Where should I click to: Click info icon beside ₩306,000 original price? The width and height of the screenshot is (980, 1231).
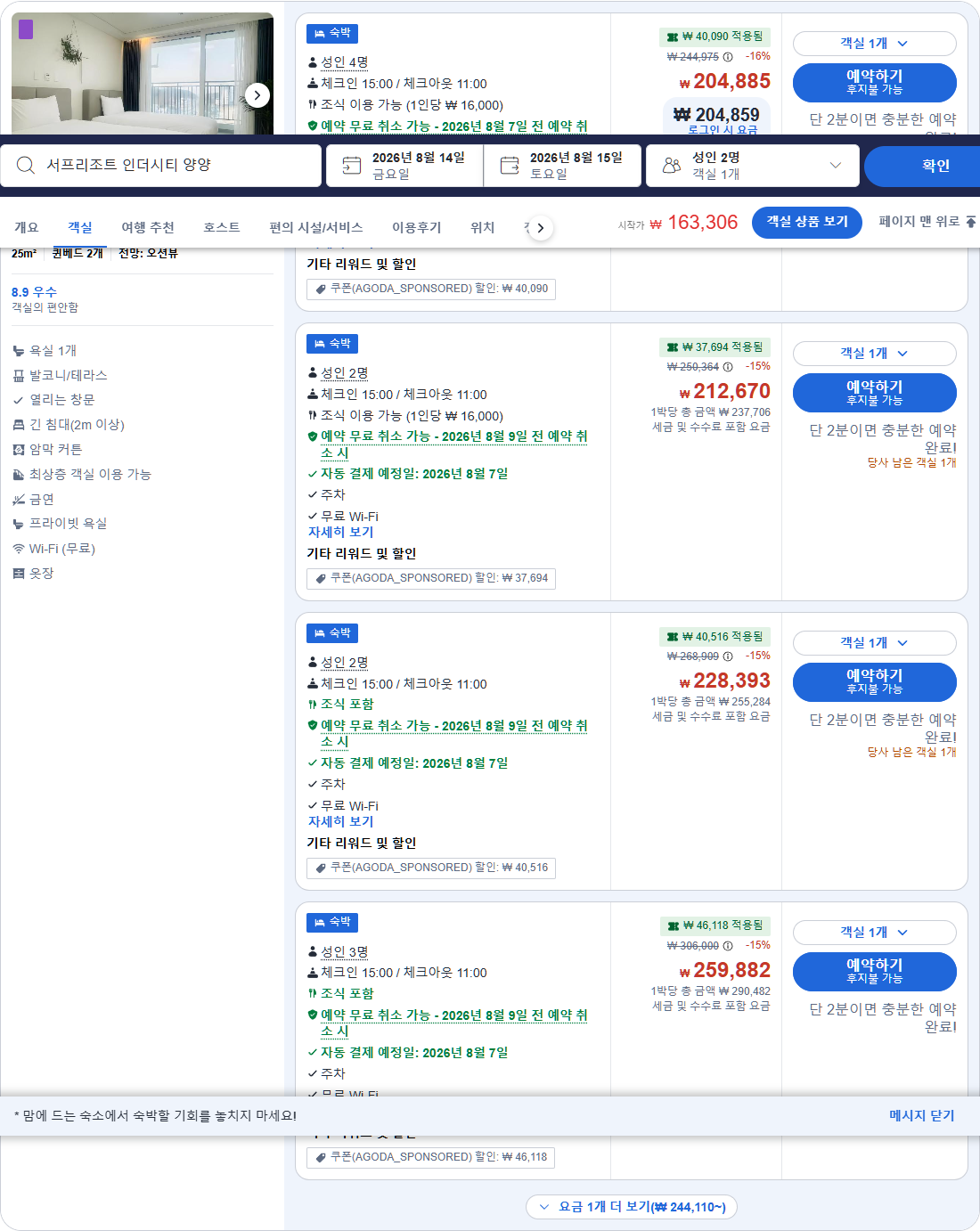pos(728,946)
